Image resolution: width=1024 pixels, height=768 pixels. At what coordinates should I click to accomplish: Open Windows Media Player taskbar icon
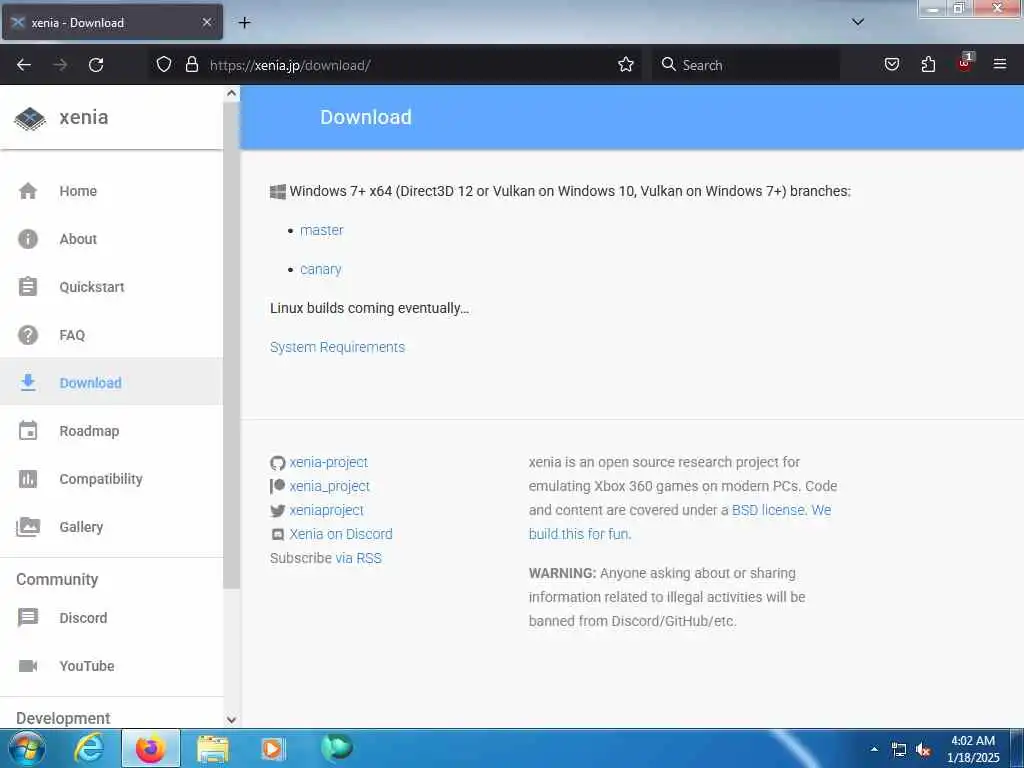(x=273, y=748)
